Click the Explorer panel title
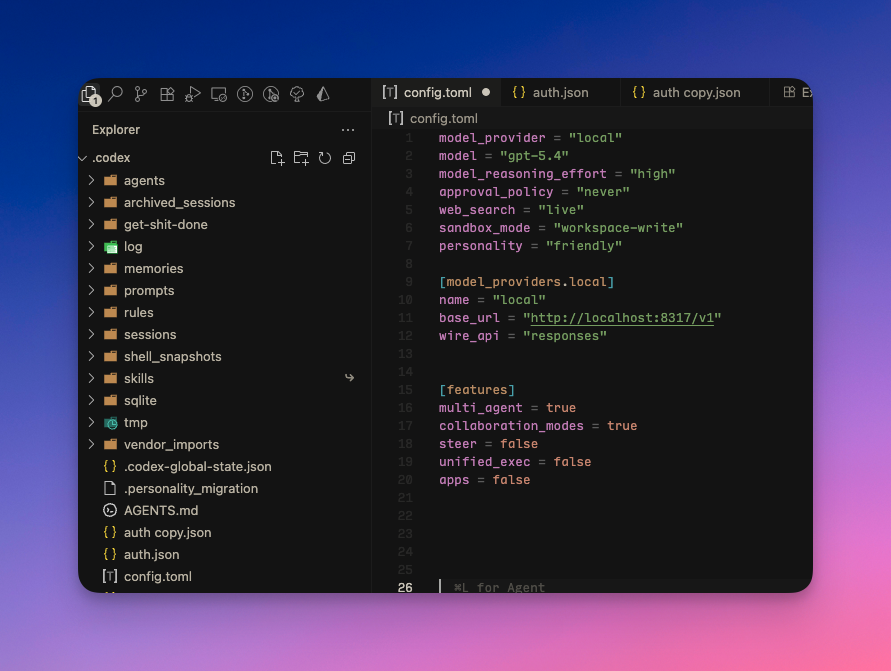This screenshot has width=891, height=671. pos(116,130)
